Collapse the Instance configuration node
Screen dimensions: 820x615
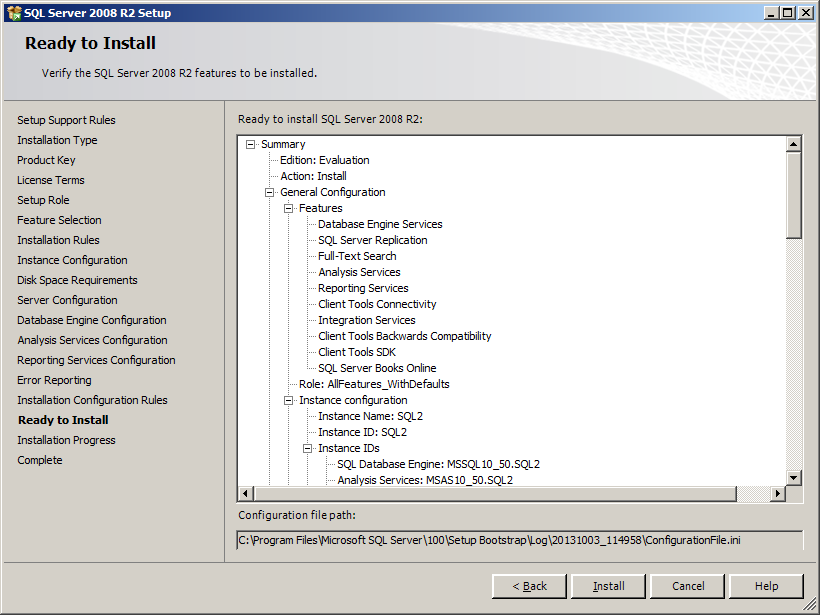[288, 401]
